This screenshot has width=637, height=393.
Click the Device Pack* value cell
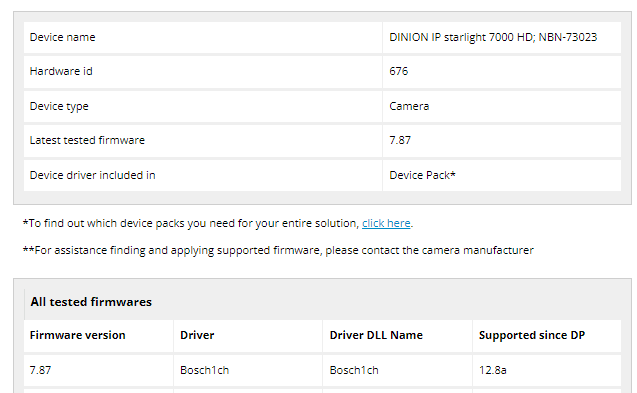click(502, 176)
